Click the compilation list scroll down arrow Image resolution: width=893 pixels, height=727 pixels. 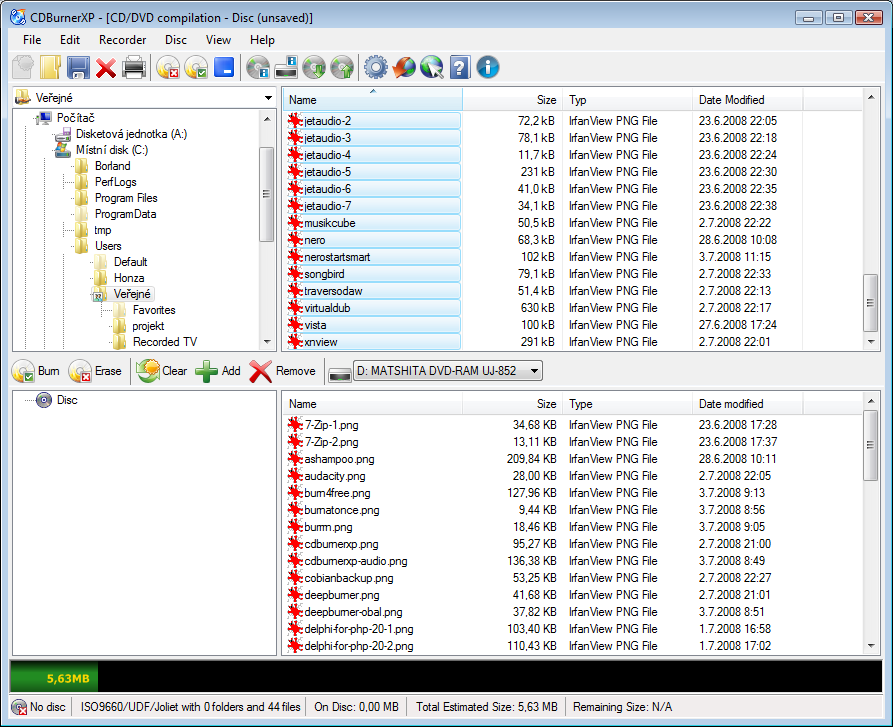click(x=871, y=646)
